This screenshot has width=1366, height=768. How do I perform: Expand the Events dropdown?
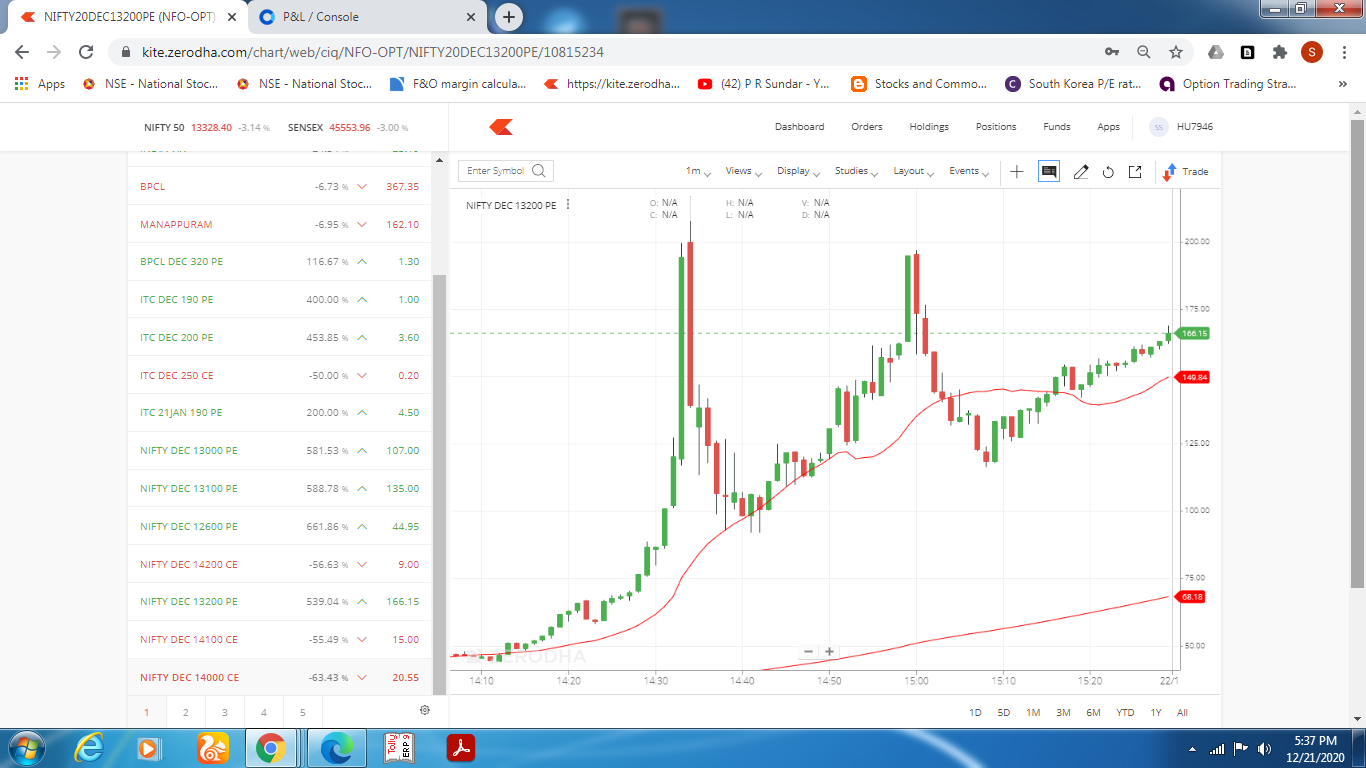tap(969, 172)
